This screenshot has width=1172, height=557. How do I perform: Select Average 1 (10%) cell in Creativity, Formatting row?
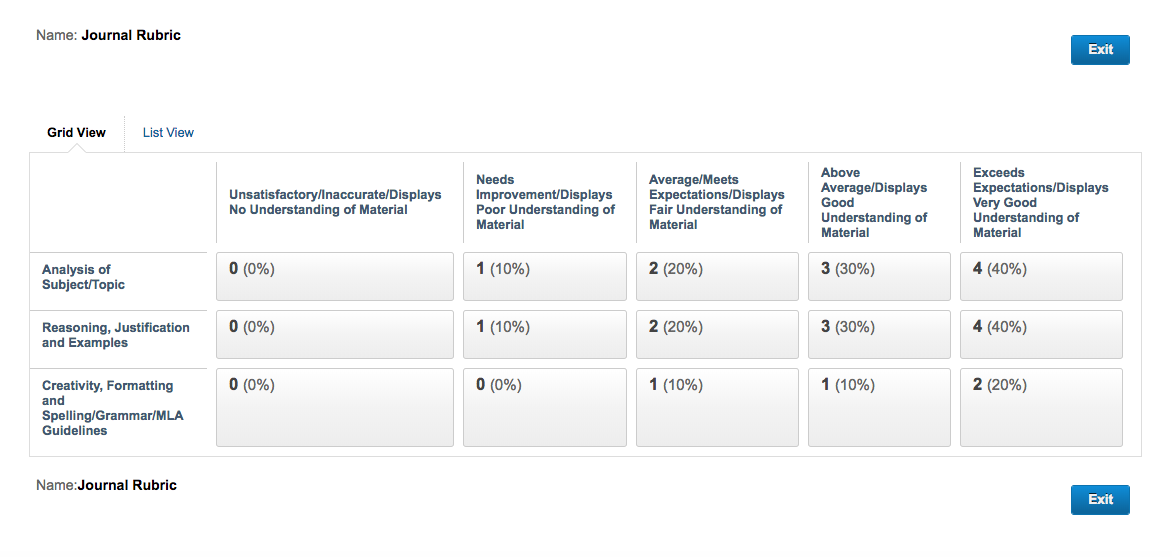tap(718, 407)
